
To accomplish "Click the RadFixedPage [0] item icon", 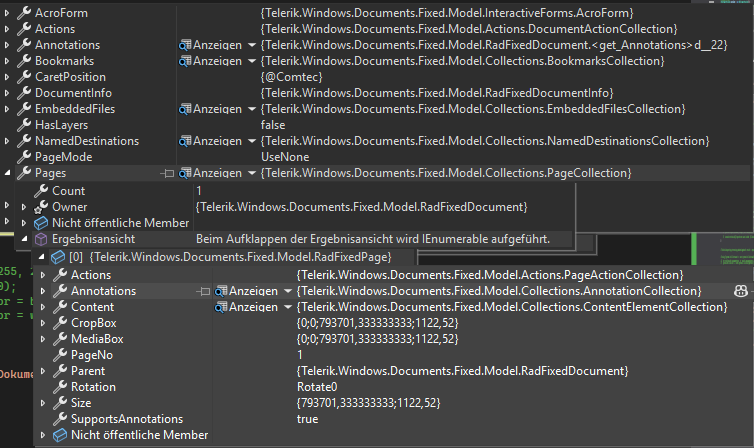I will point(59,257).
